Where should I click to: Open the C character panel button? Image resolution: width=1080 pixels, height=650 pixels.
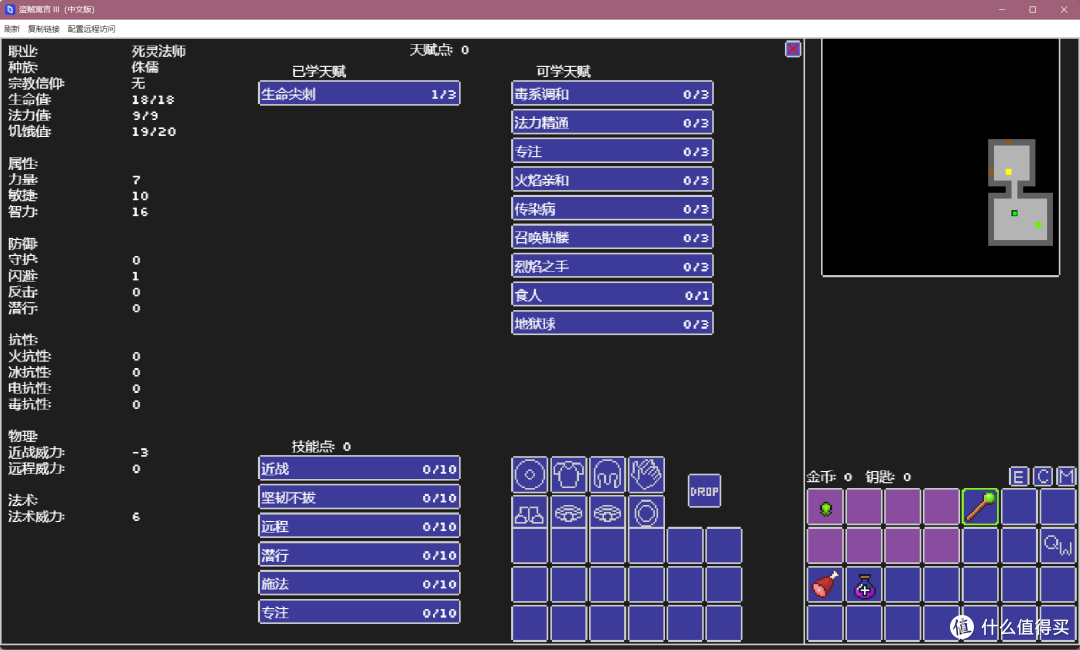coord(1042,476)
